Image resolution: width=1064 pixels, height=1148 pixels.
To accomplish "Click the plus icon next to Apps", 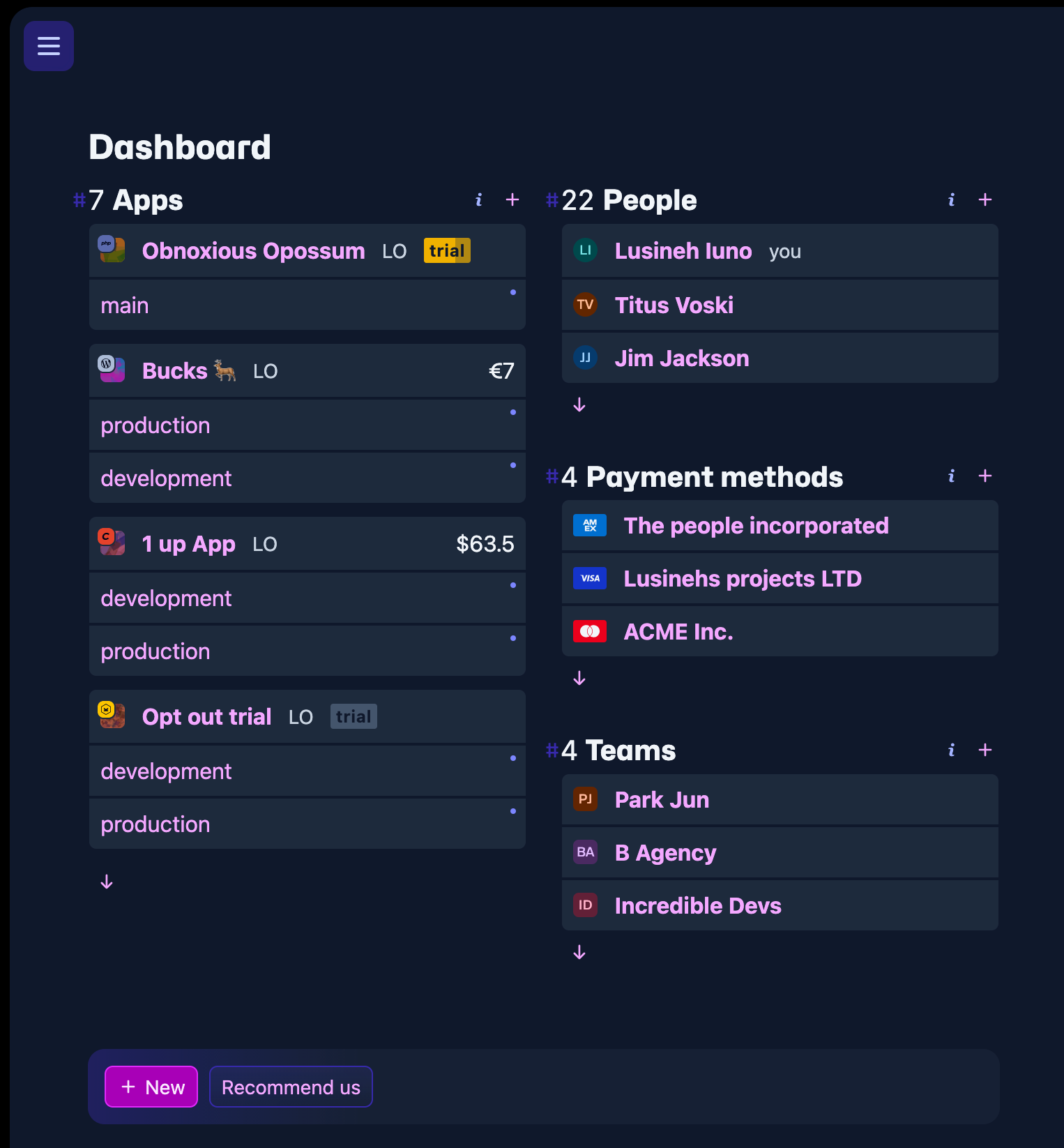I will 512,200.
